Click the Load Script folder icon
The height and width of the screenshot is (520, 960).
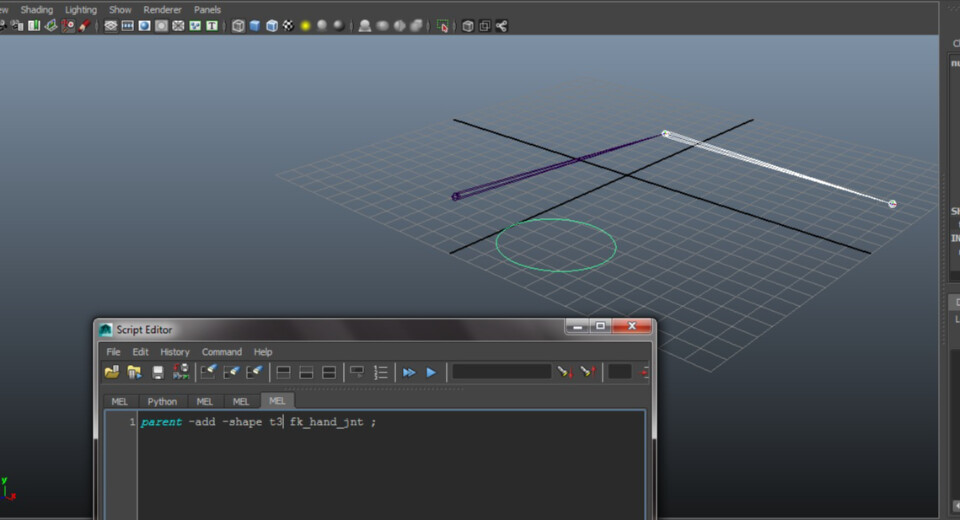(112, 372)
